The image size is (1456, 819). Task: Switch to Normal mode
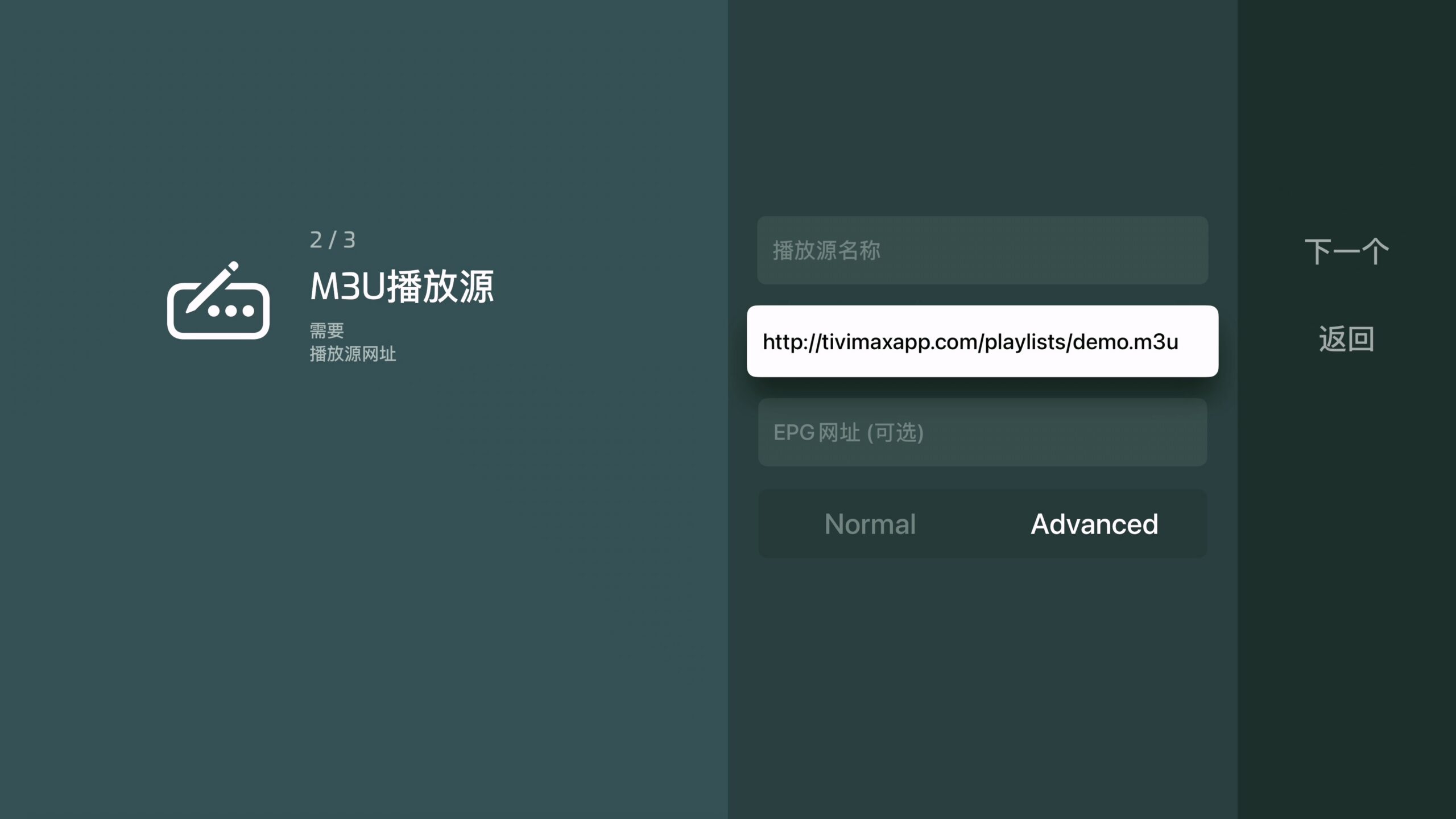click(x=870, y=524)
